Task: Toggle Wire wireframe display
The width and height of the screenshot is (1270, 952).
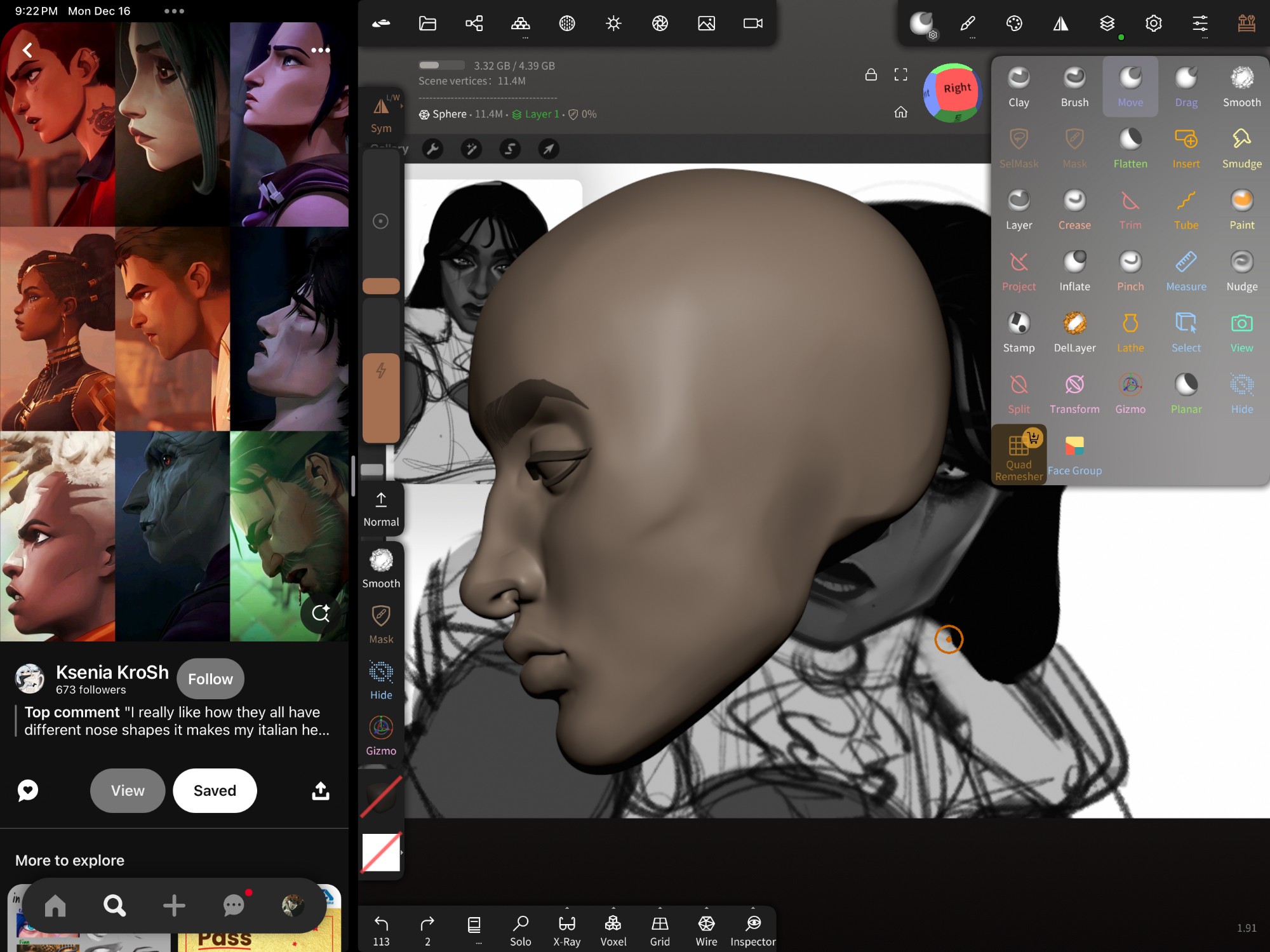Action: pyautogui.click(x=706, y=930)
